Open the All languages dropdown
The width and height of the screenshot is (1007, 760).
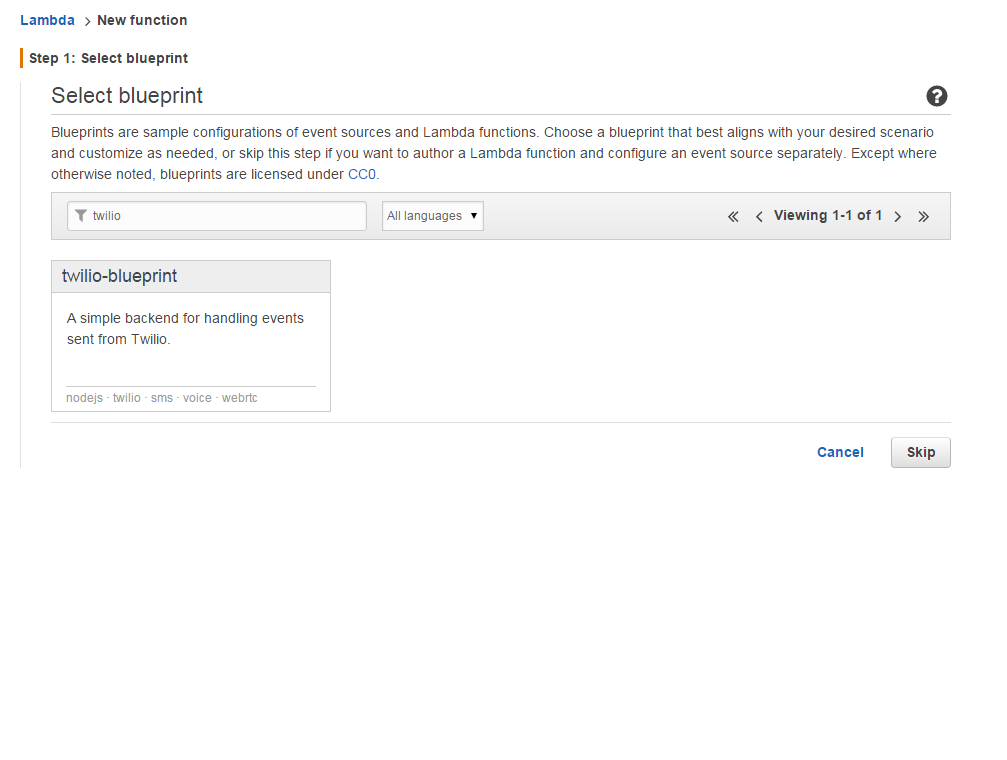(433, 216)
